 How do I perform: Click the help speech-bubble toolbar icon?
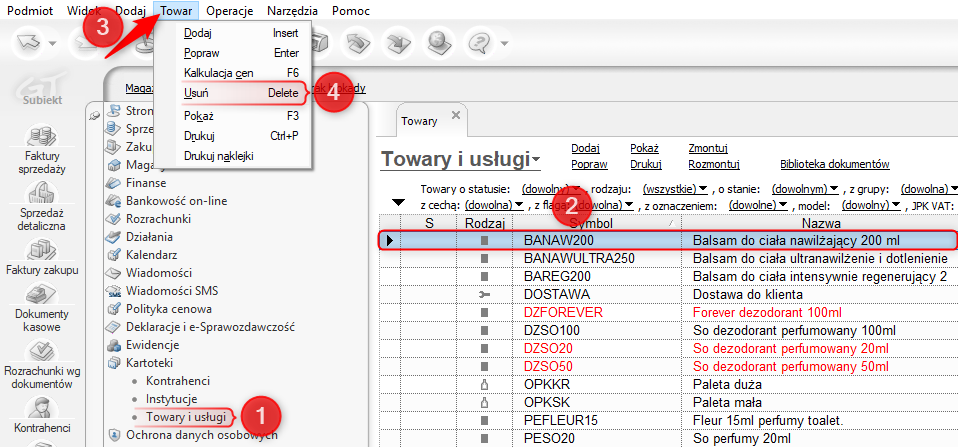point(480,43)
